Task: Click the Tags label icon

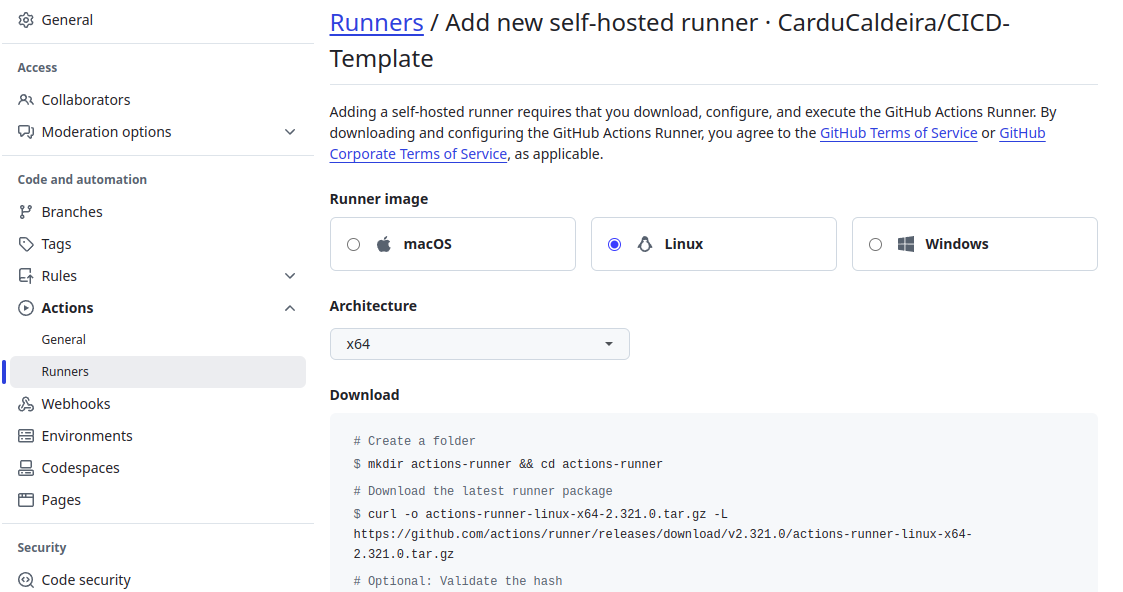Action: coord(26,244)
